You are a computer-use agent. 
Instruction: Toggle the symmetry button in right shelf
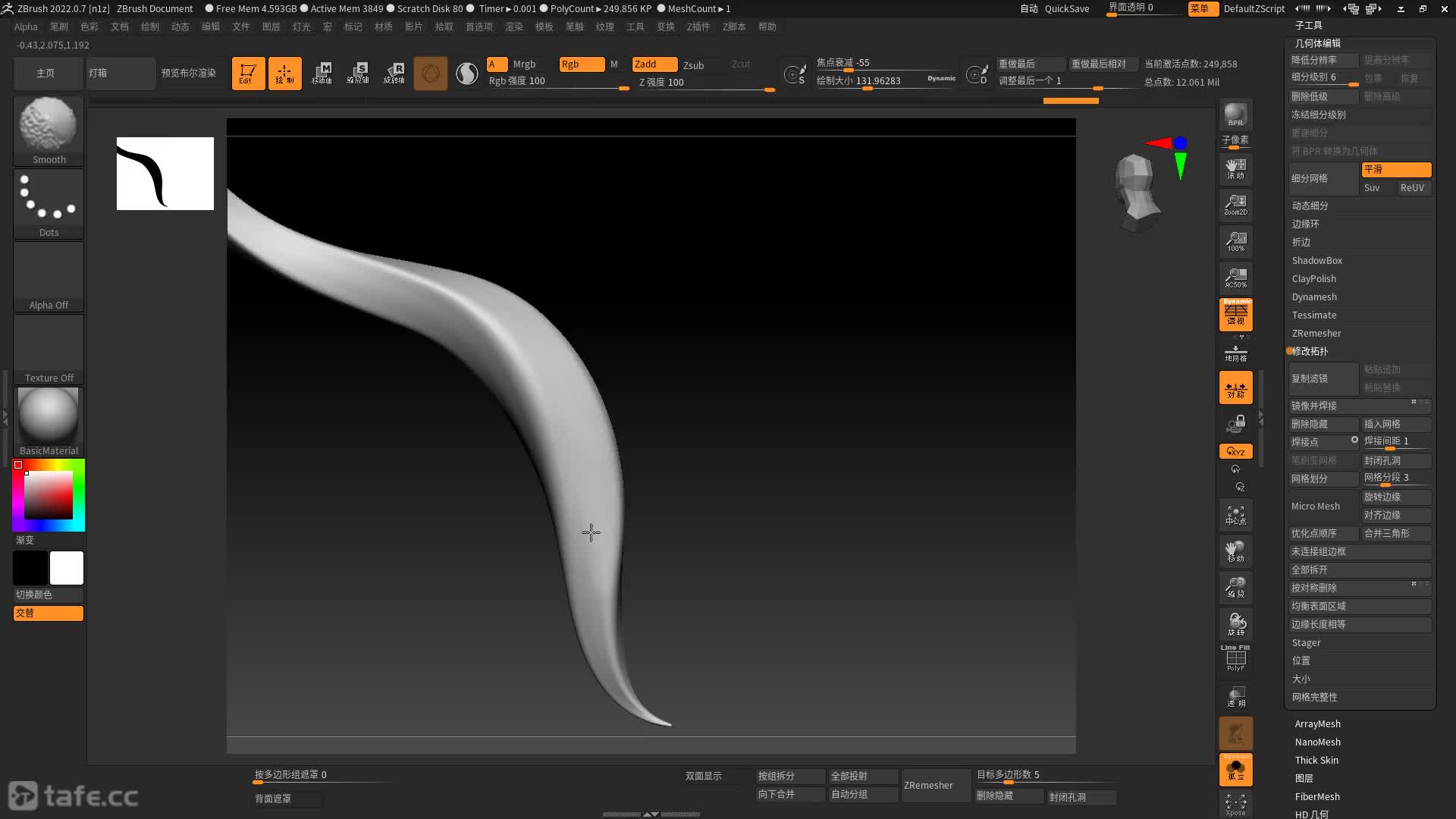1235,388
